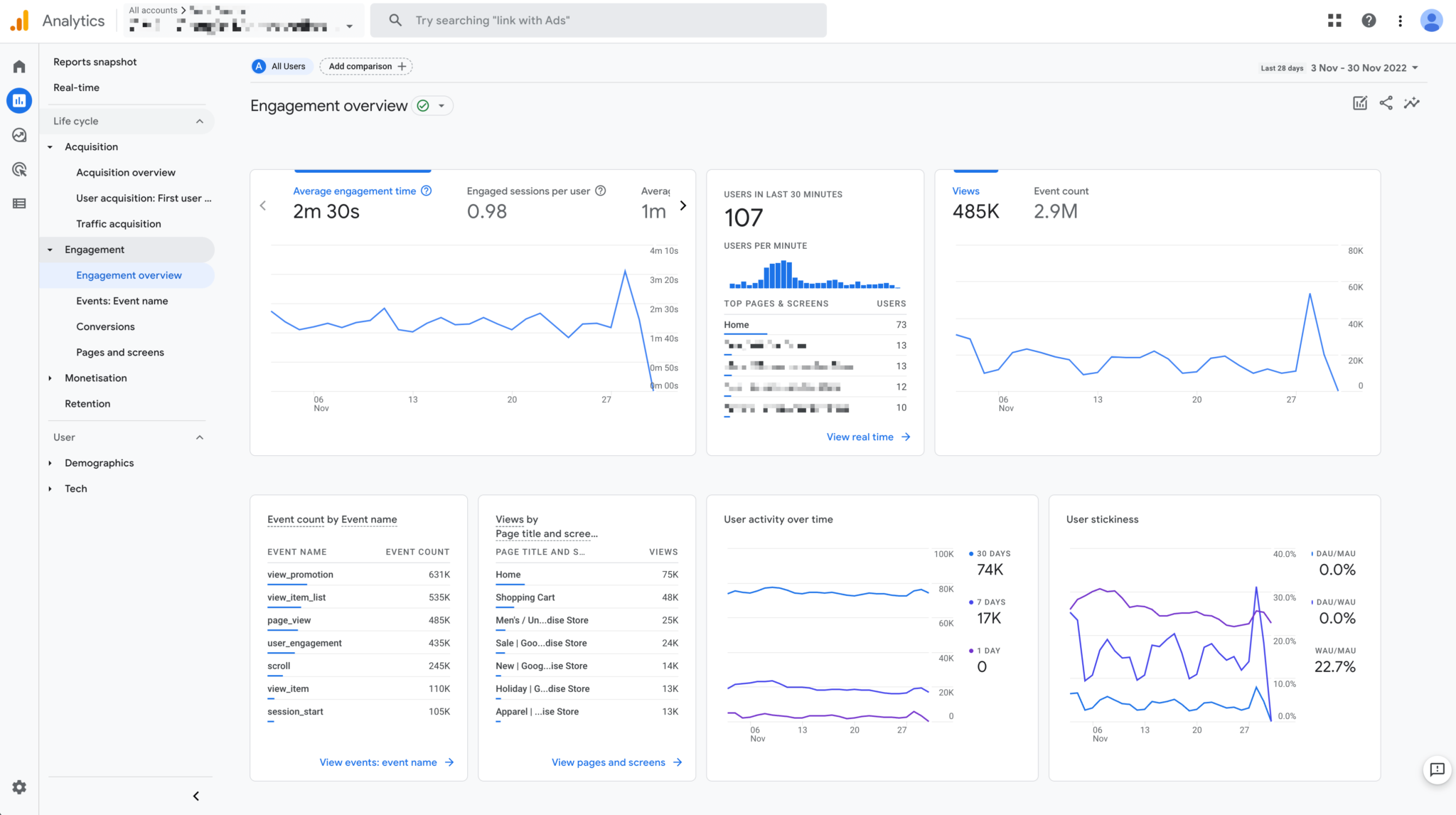Toggle the 1 DAY series legend
The height and width of the screenshot is (815, 1456).
point(987,650)
